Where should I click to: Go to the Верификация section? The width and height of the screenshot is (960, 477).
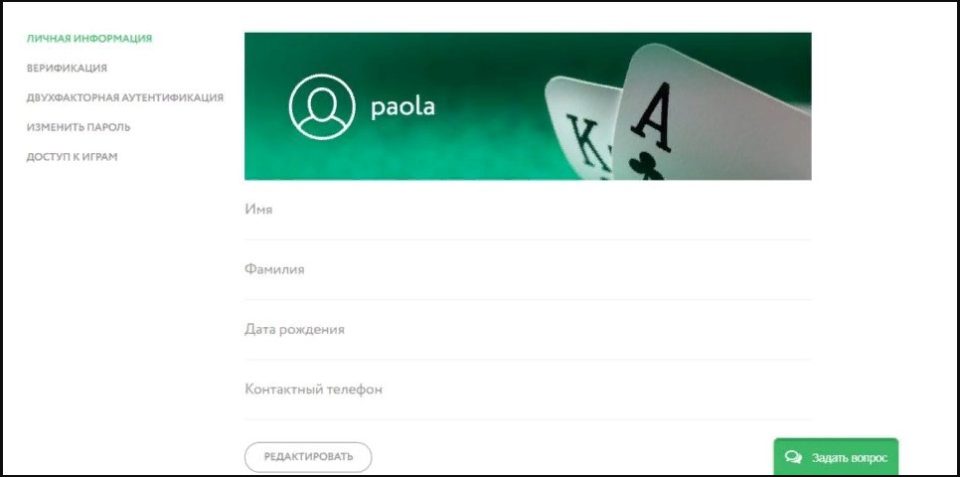pyautogui.click(x=67, y=68)
